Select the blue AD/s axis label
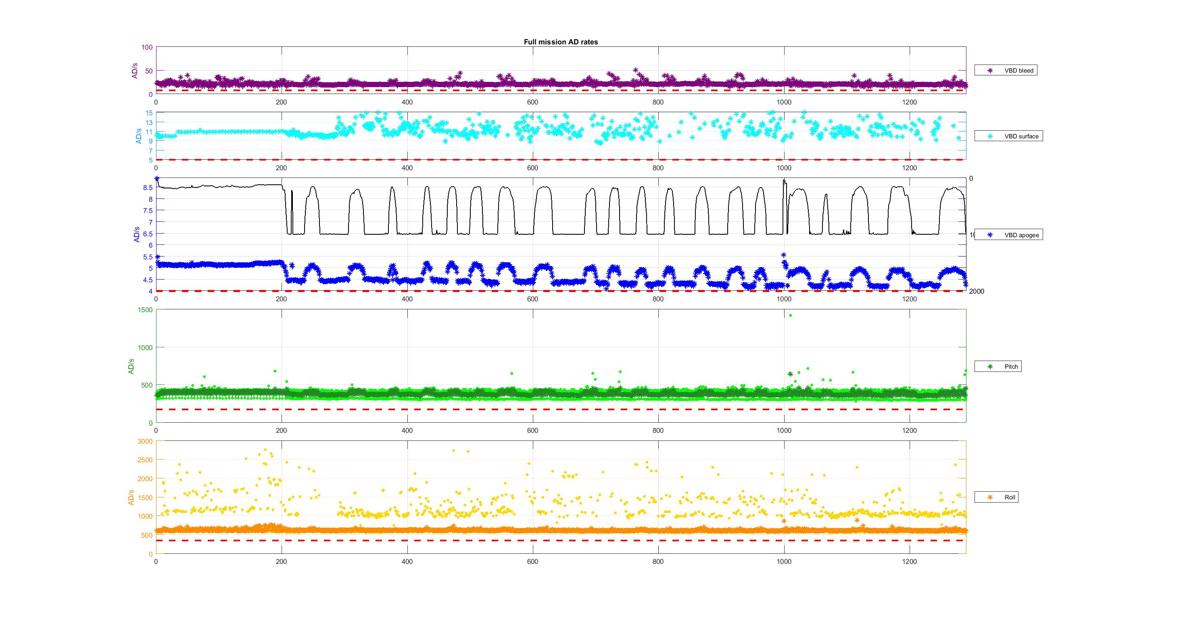Image resolution: width=1200 pixels, height=622 pixels. click(x=135, y=235)
